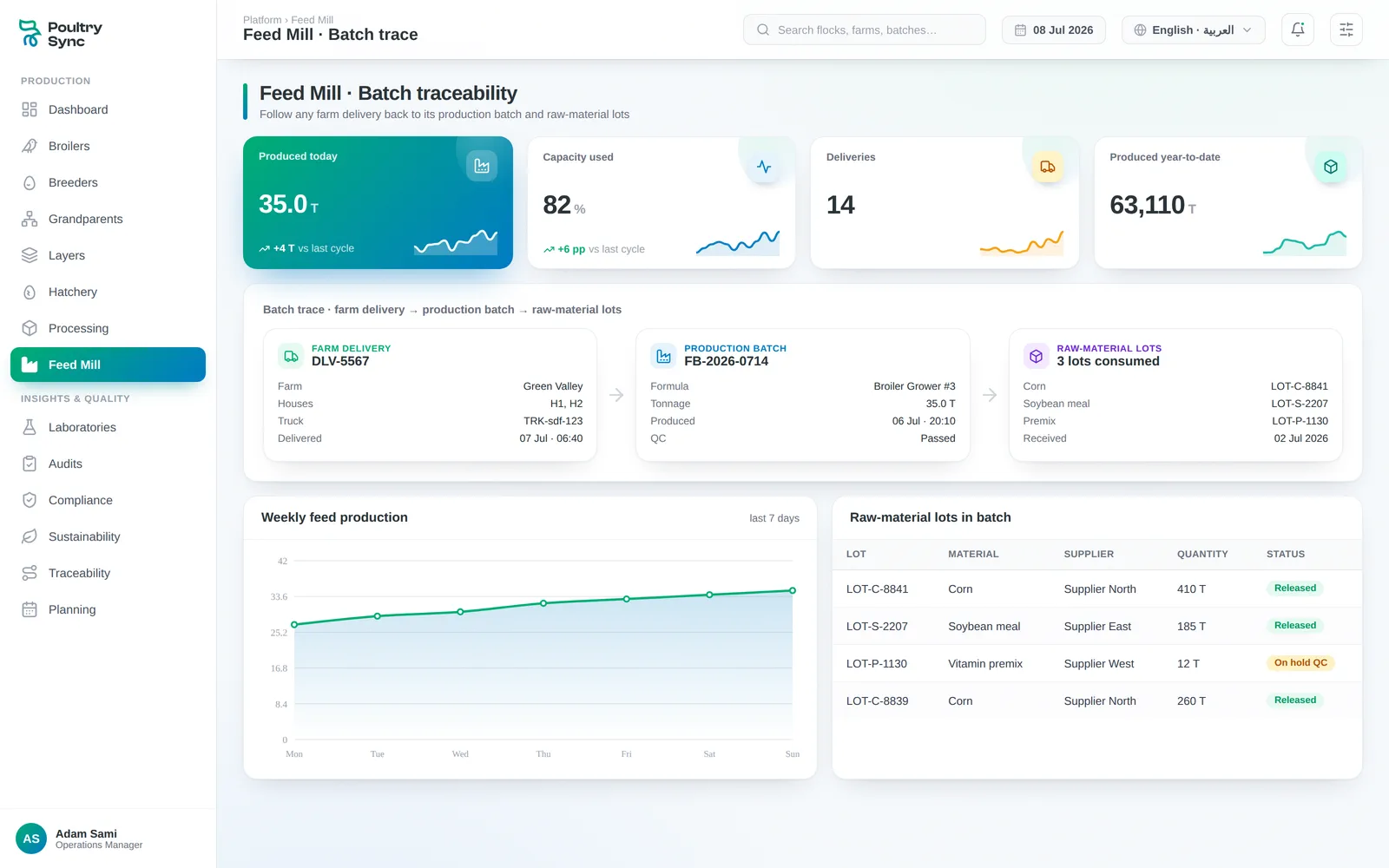The image size is (1389, 868).
Task: Expand the English language dropdown
Action: pyautogui.click(x=1193, y=30)
